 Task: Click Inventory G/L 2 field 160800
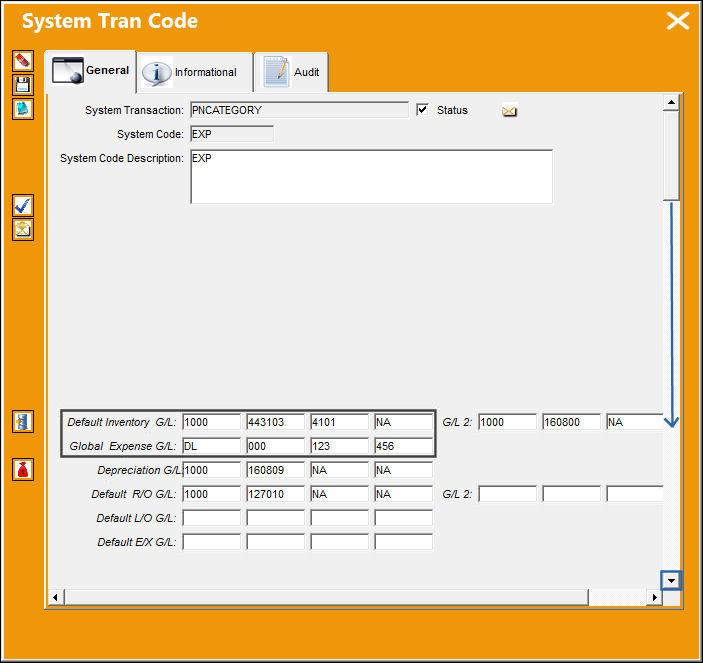coord(572,422)
